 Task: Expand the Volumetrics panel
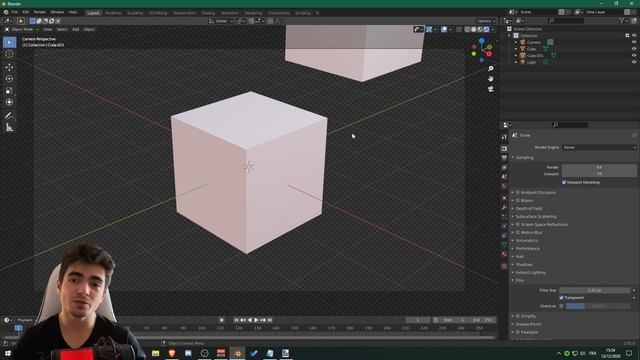527,240
